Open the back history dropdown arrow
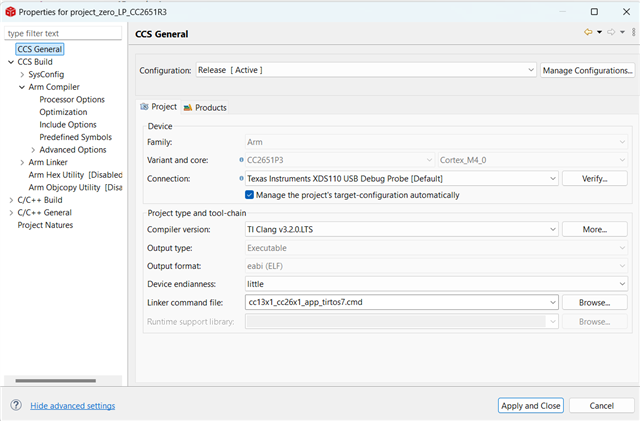The height and width of the screenshot is (421, 640). (x=600, y=32)
